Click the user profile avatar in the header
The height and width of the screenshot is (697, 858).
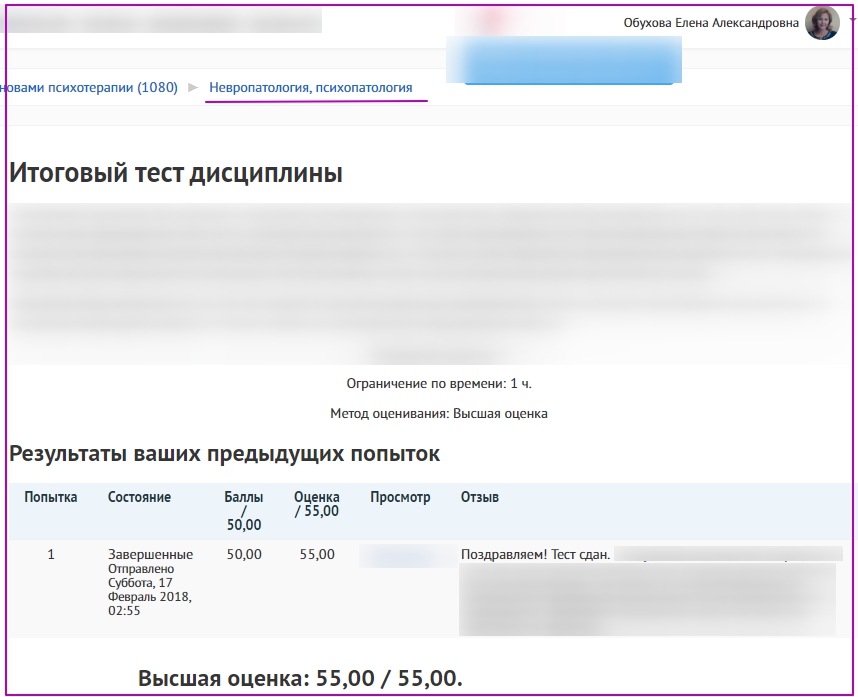click(x=822, y=23)
